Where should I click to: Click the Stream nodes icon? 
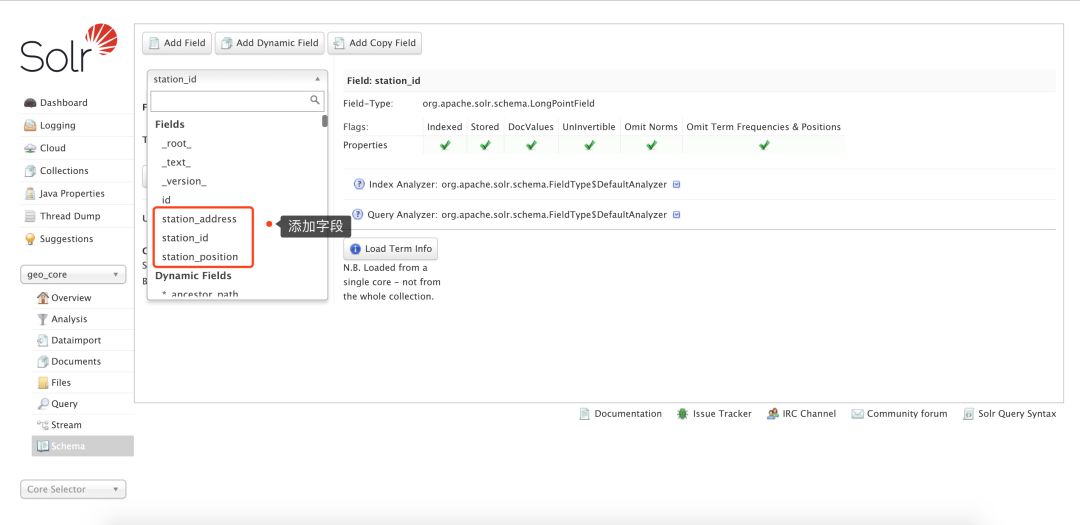click(x=43, y=425)
